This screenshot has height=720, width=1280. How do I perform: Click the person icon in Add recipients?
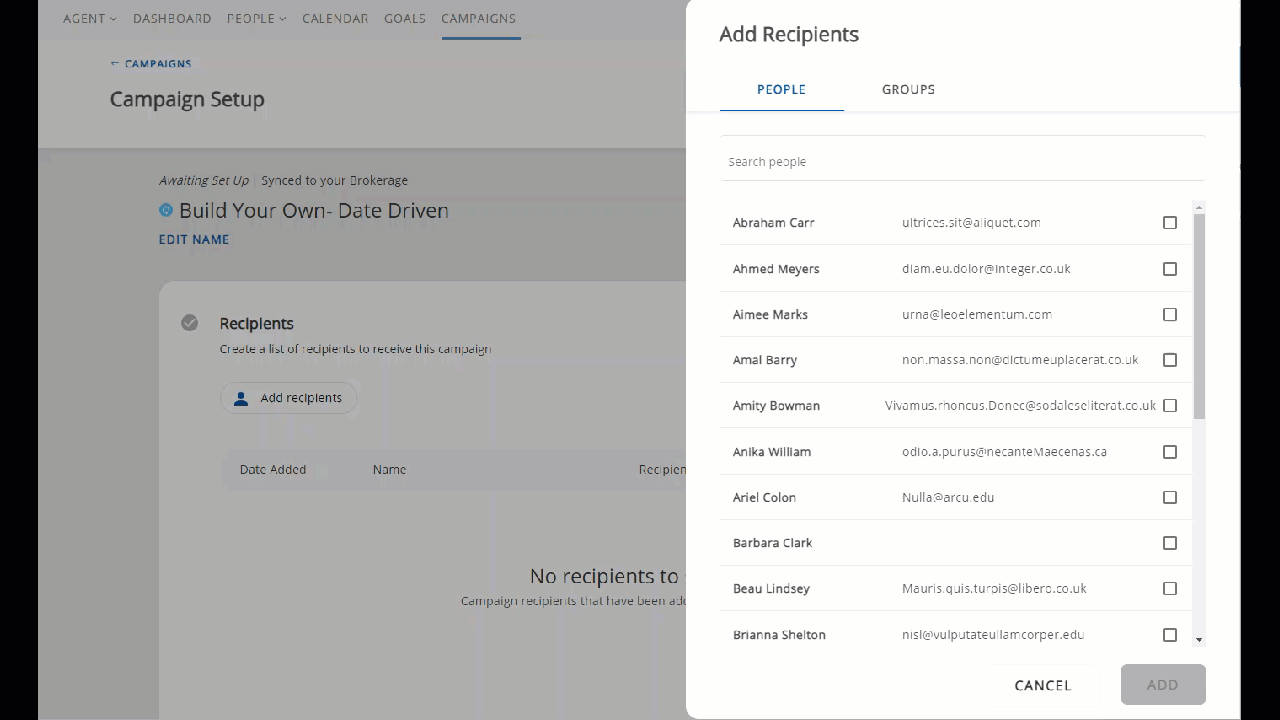241,398
